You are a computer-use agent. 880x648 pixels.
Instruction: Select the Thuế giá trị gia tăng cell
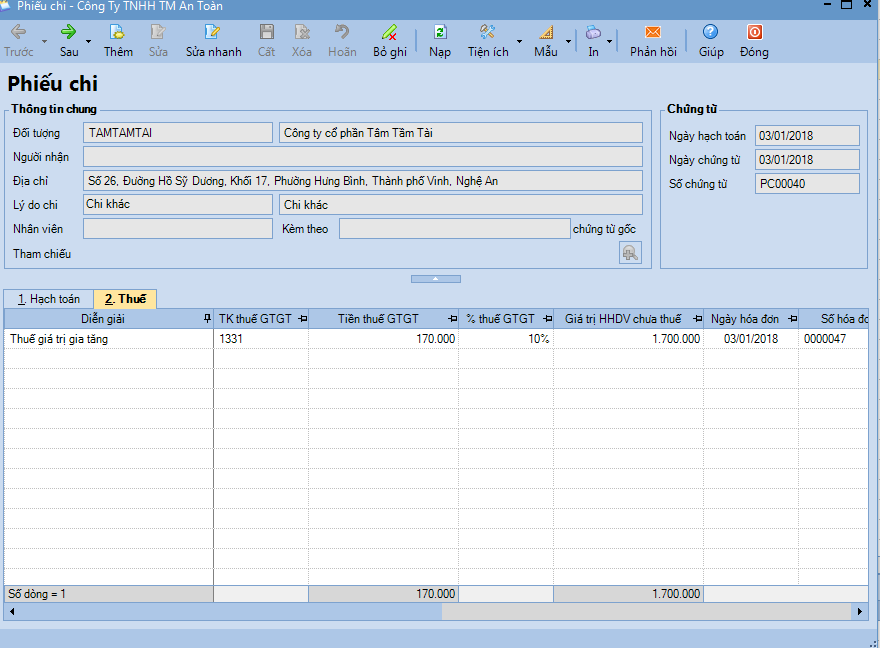tap(109, 339)
